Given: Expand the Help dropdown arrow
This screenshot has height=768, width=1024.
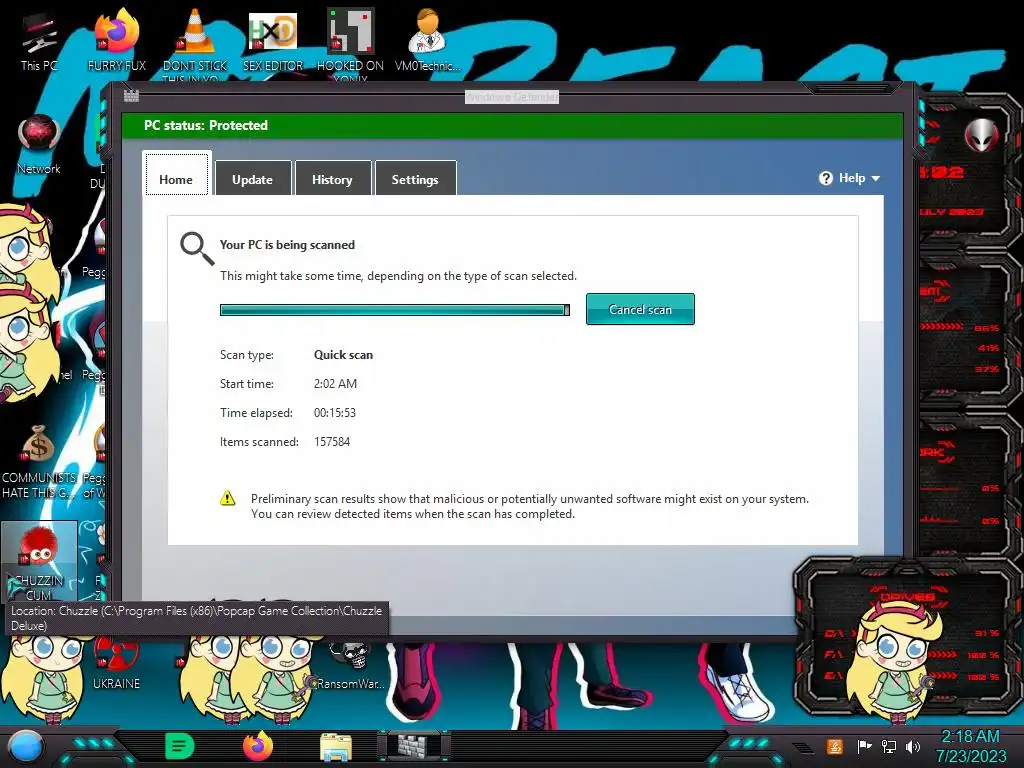Looking at the screenshot, I should tap(876, 178).
